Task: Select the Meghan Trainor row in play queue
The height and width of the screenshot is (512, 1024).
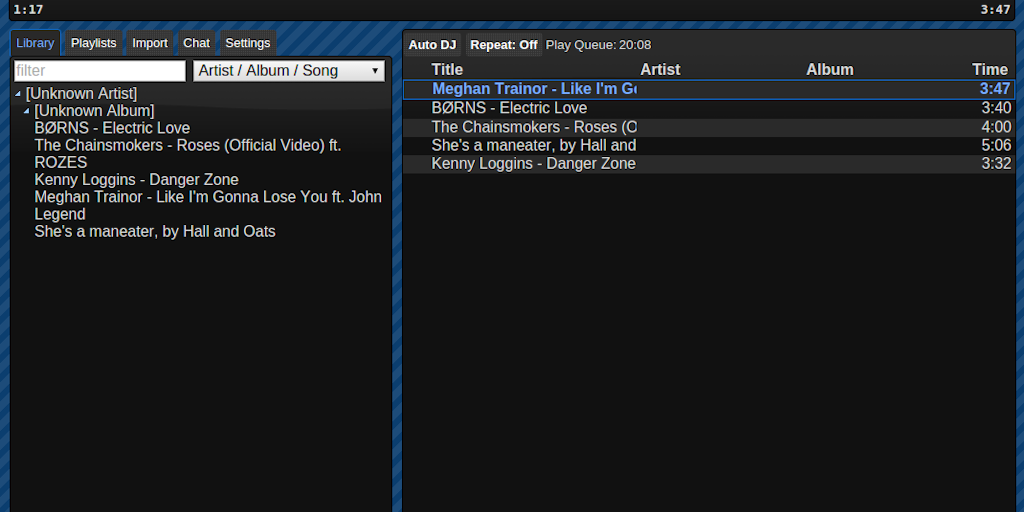Action: (x=709, y=89)
